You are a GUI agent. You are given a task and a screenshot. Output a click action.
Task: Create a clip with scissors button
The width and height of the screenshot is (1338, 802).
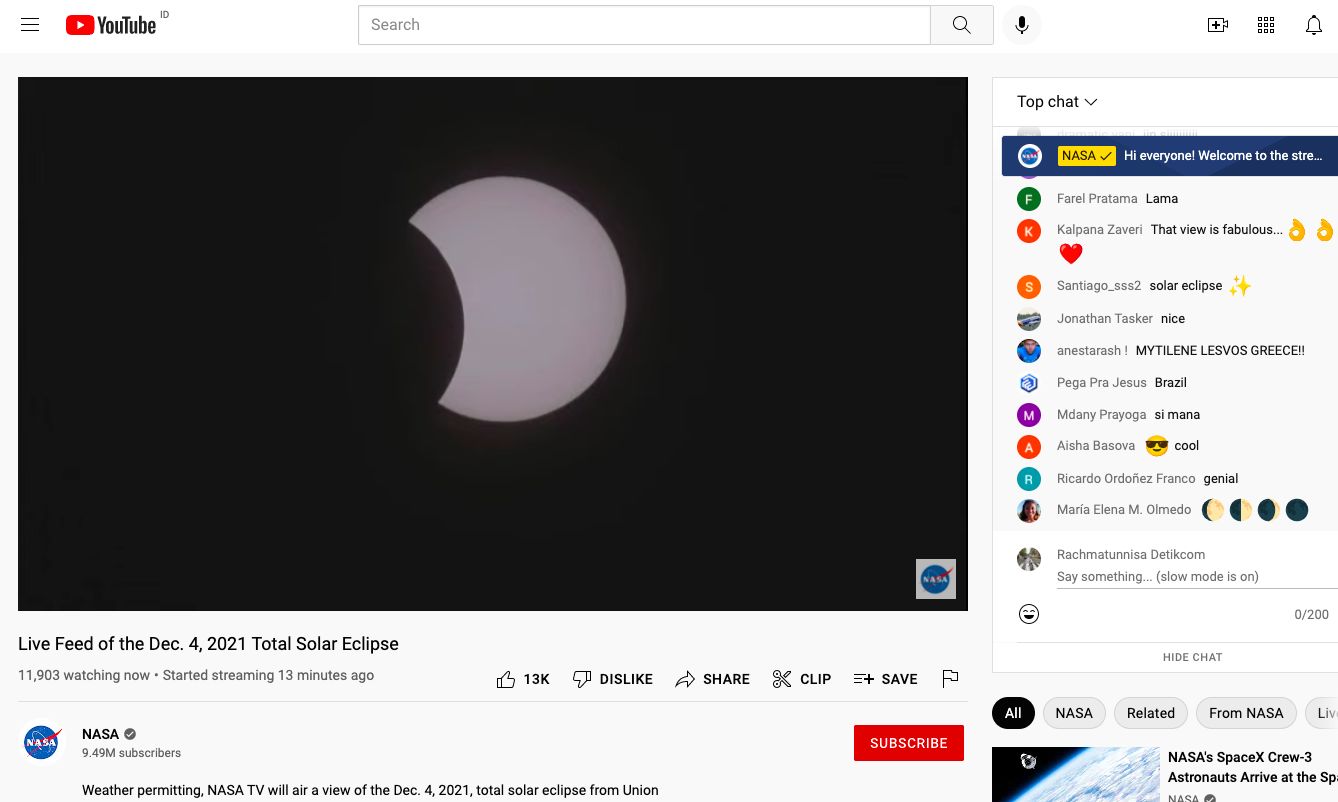click(802, 679)
